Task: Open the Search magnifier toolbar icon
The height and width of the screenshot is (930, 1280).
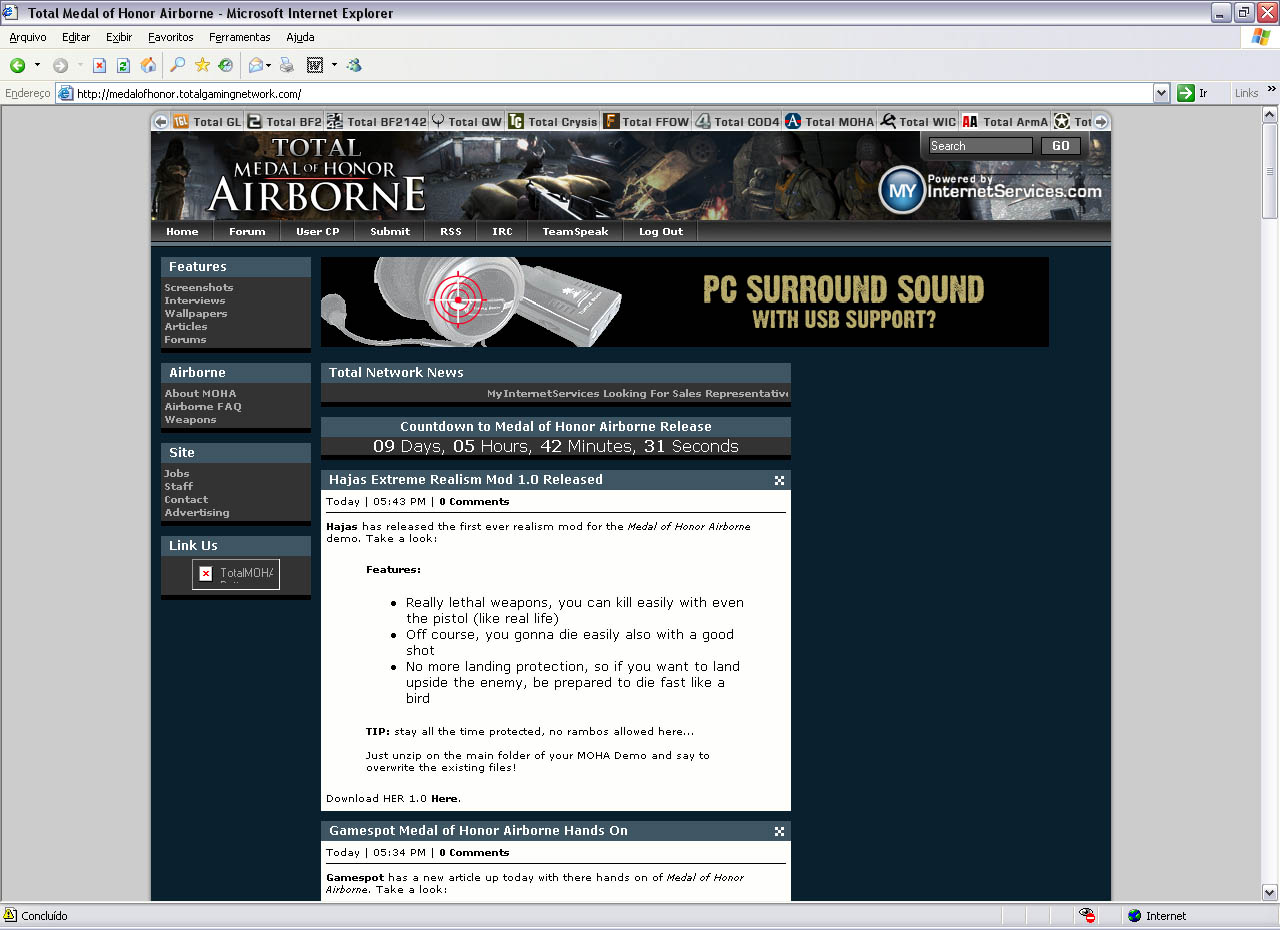Action: pyautogui.click(x=177, y=66)
